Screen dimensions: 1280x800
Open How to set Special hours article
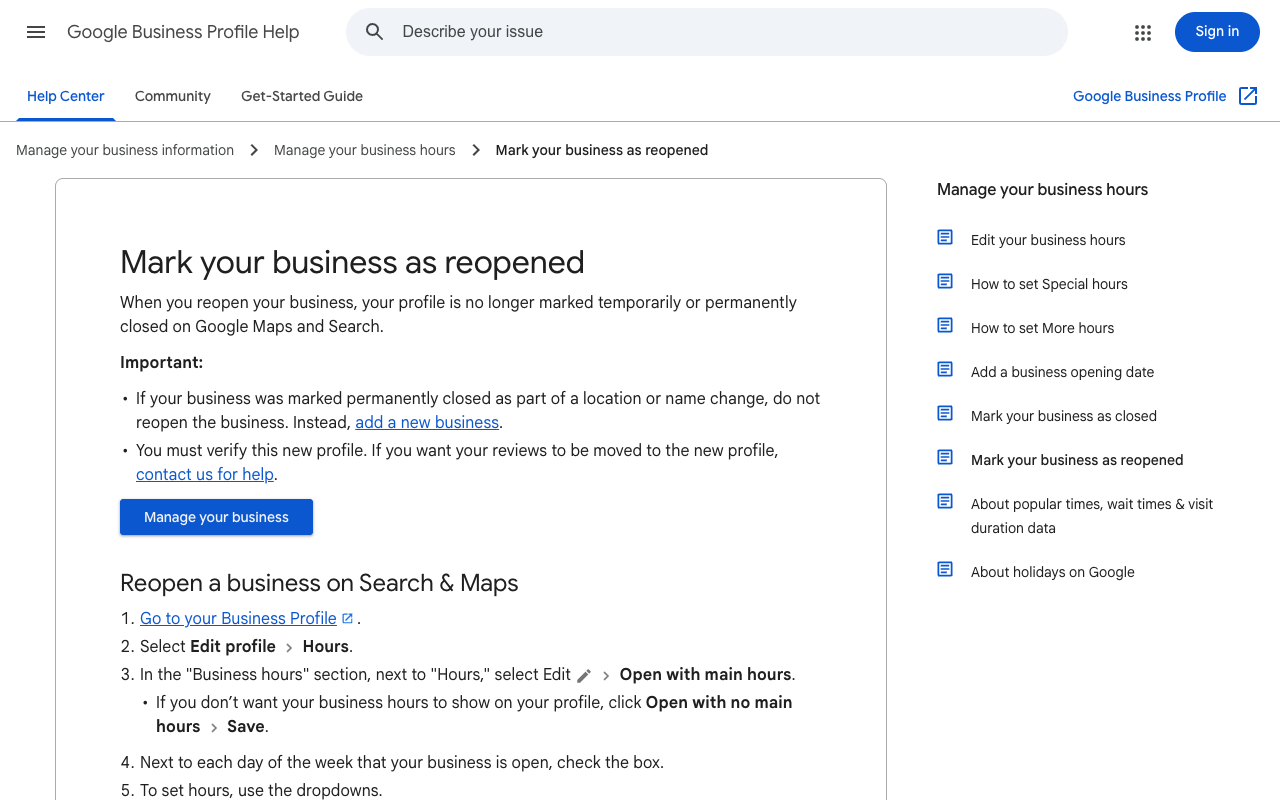[1049, 284]
